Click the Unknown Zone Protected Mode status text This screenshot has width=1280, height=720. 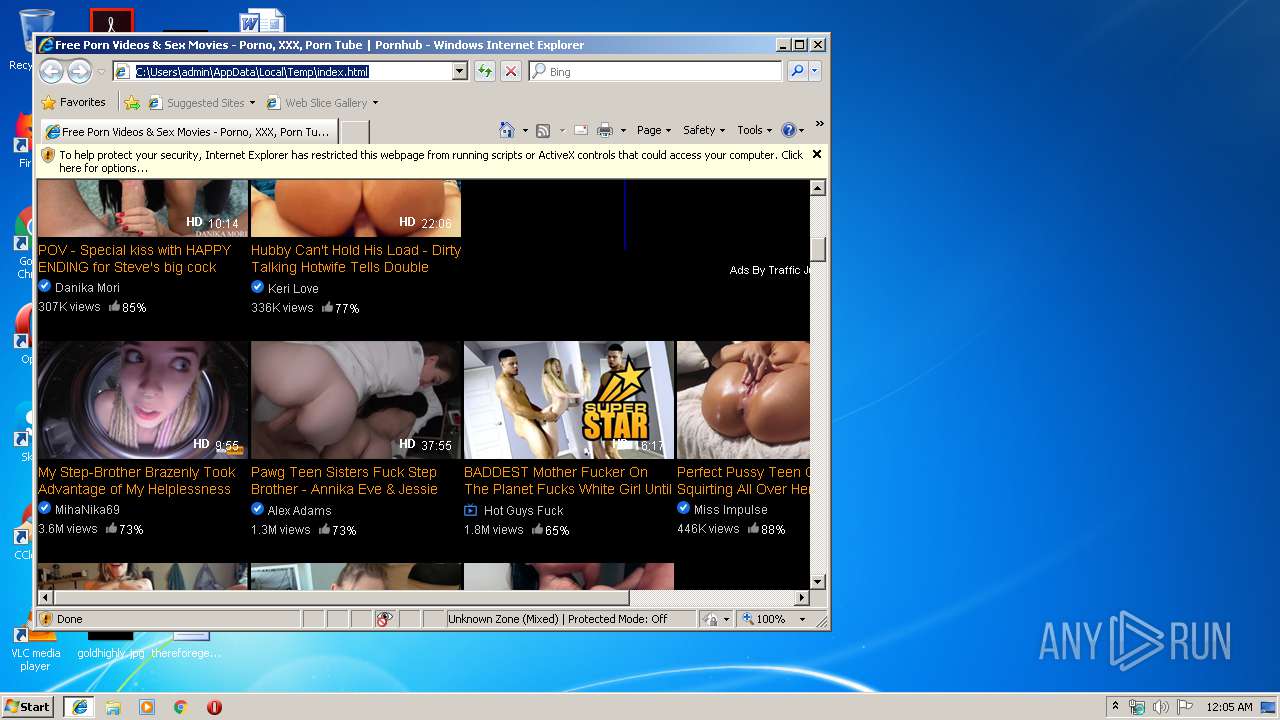pos(558,619)
